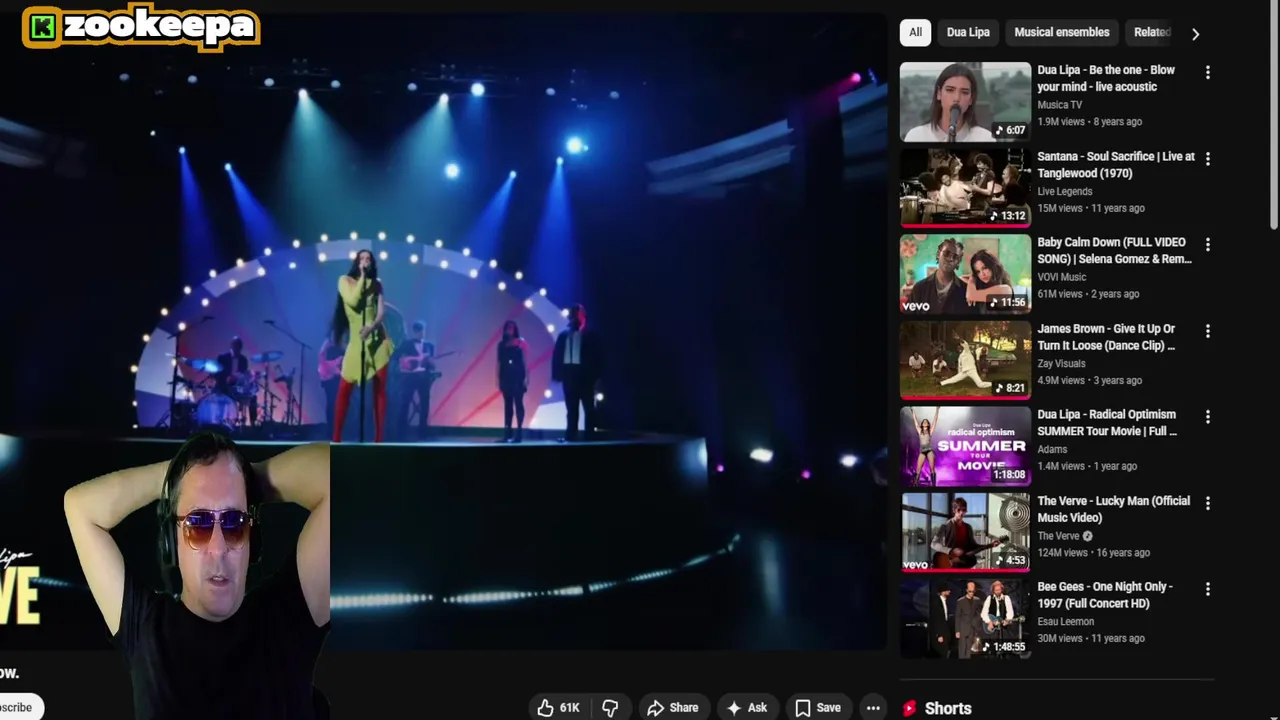This screenshot has height=720, width=1280.
Task: Open title 'Bee Gees - One Night Only - 1997'
Action: (1104, 595)
